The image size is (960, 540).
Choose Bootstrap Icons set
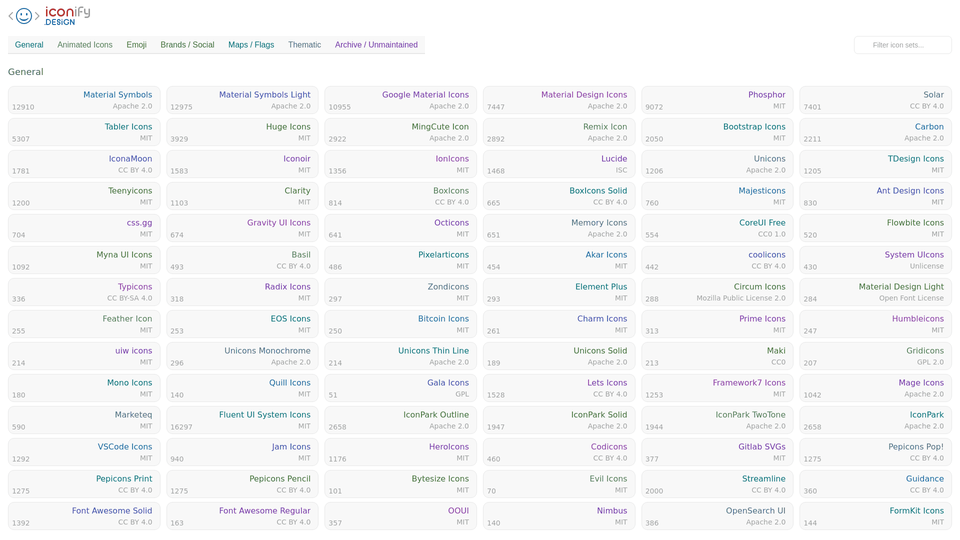pos(717,132)
